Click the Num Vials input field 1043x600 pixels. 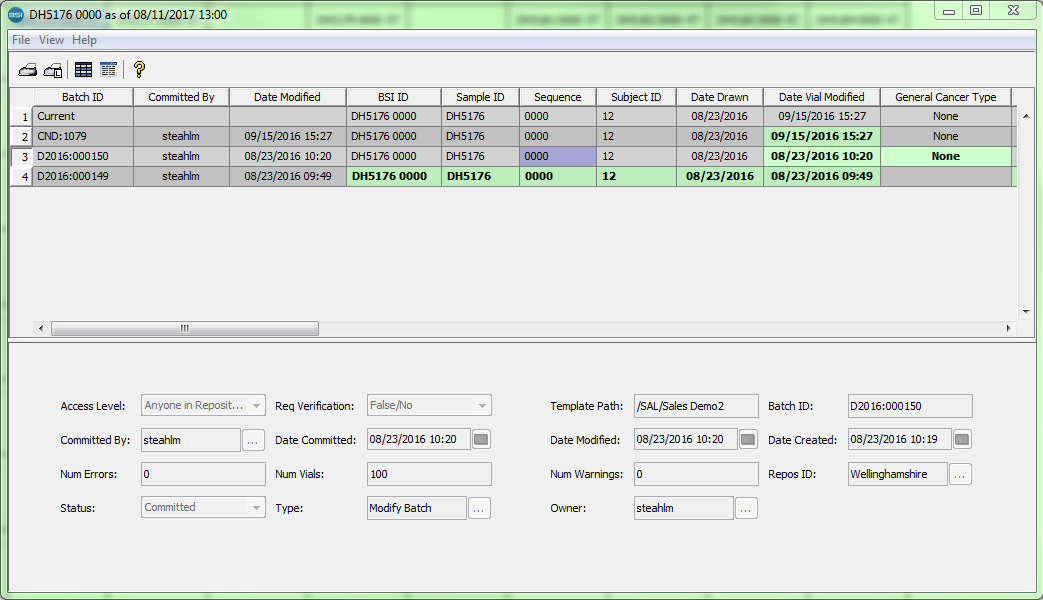[x=428, y=474]
